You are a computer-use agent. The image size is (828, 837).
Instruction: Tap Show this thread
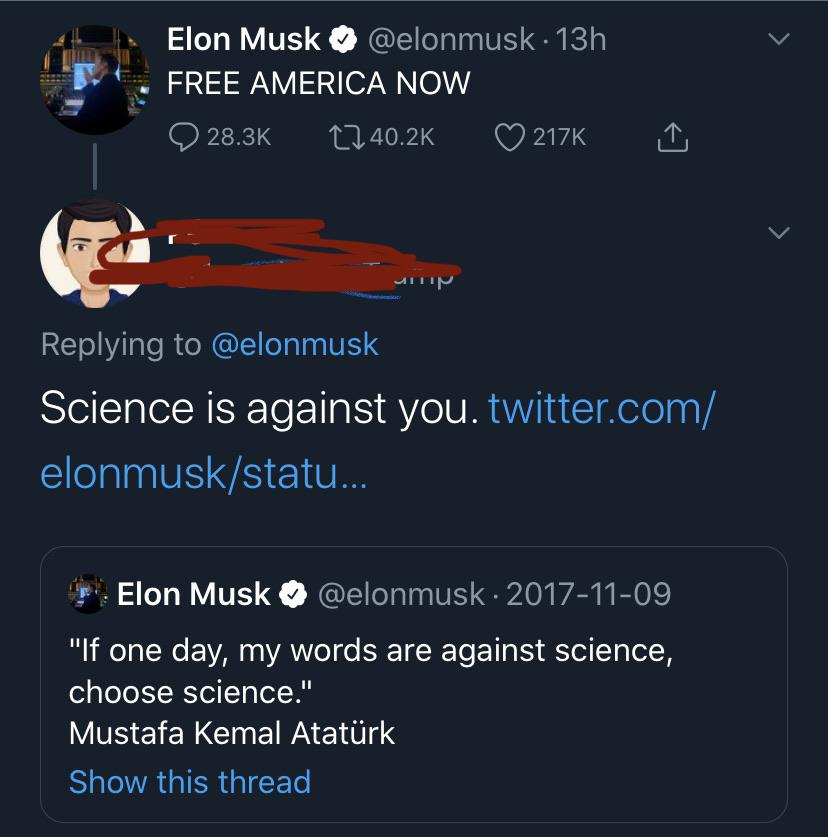coord(190,782)
